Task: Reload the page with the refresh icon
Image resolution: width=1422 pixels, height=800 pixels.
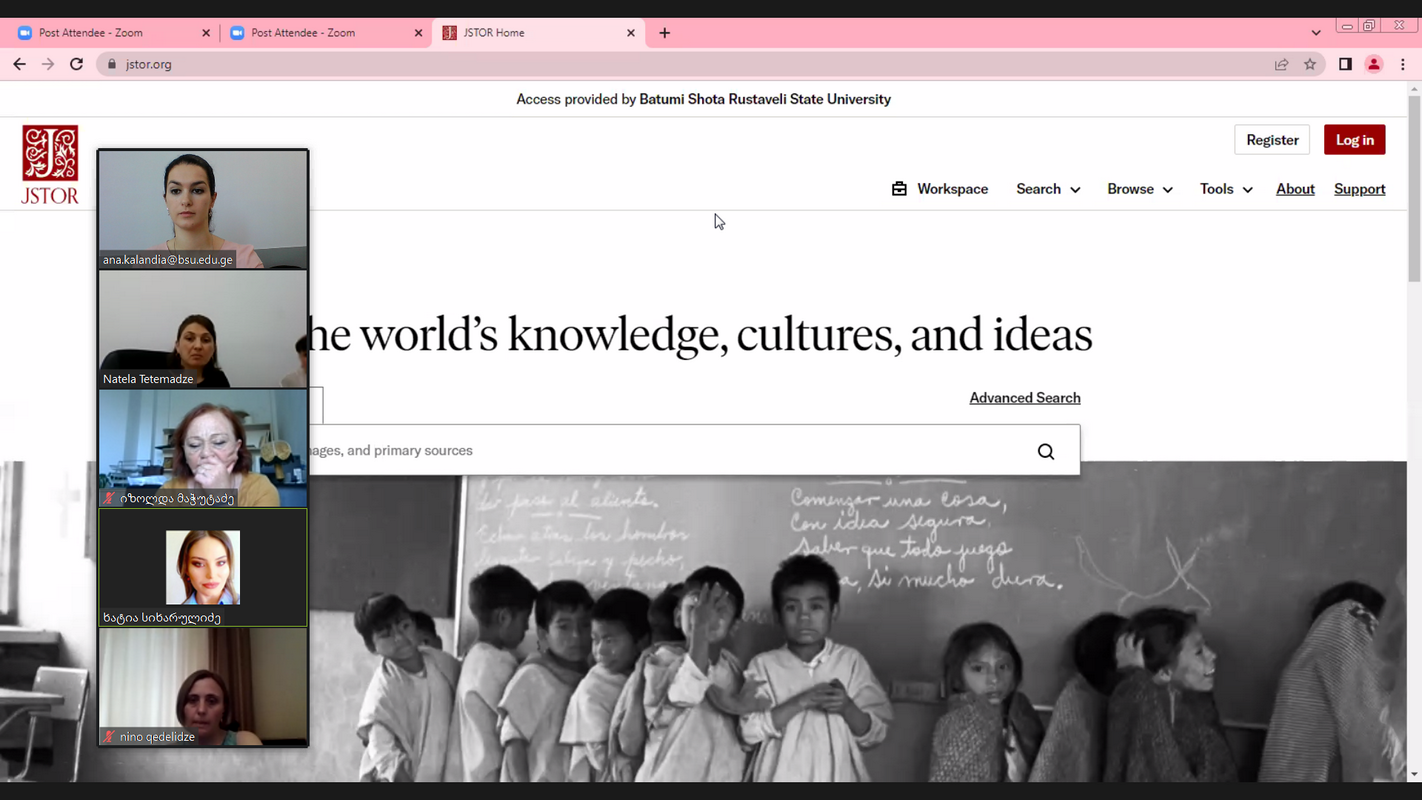Action: tap(76, 64)
